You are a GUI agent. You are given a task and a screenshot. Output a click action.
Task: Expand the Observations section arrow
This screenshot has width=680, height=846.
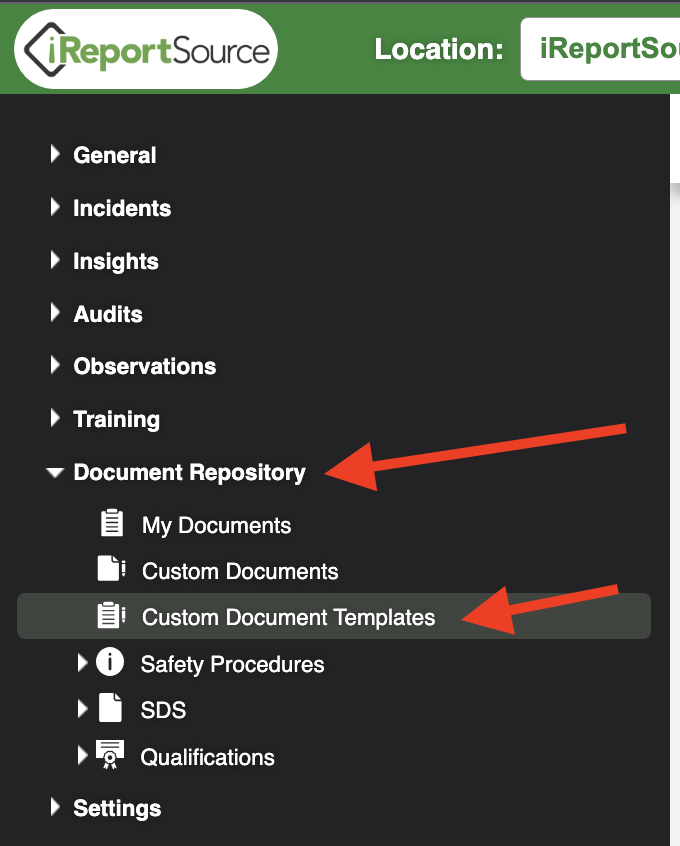(x=55, y=365)
